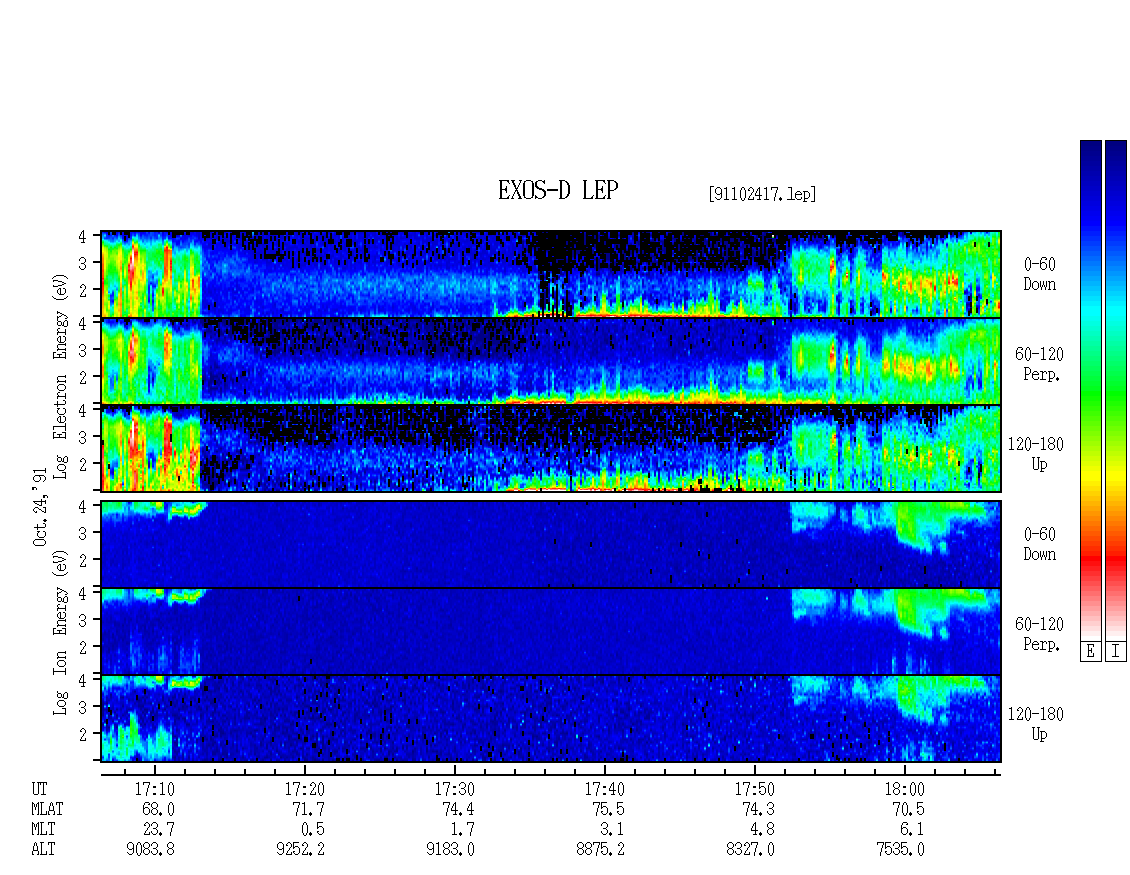Click the MLAT value 74.3

[758, 809]
